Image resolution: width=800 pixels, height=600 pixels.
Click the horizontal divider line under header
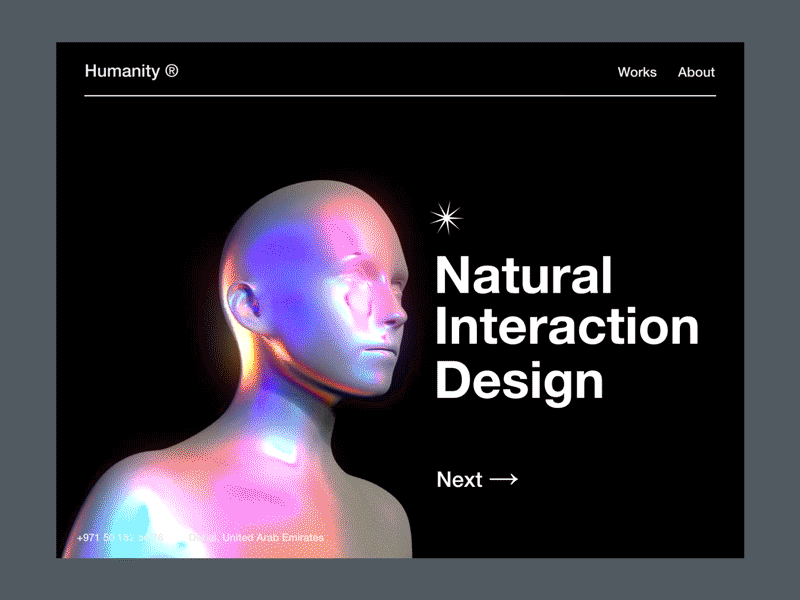click(x=400, y=95)
